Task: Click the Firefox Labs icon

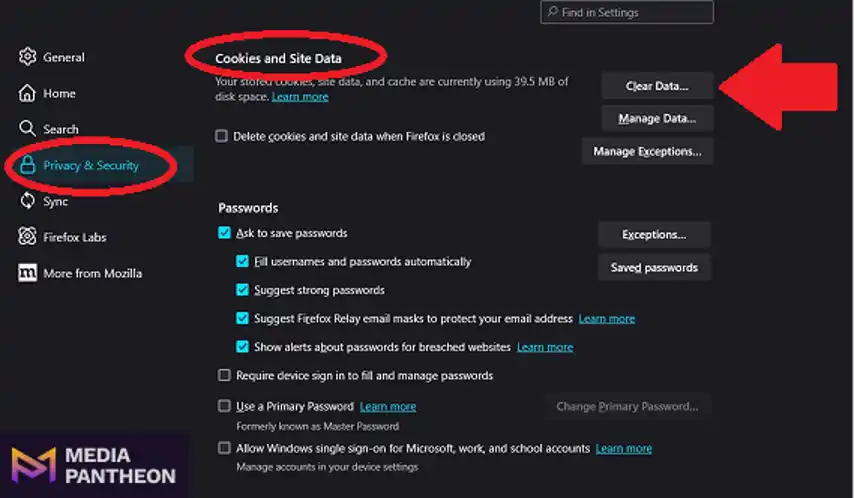Action: pos(27,236)
